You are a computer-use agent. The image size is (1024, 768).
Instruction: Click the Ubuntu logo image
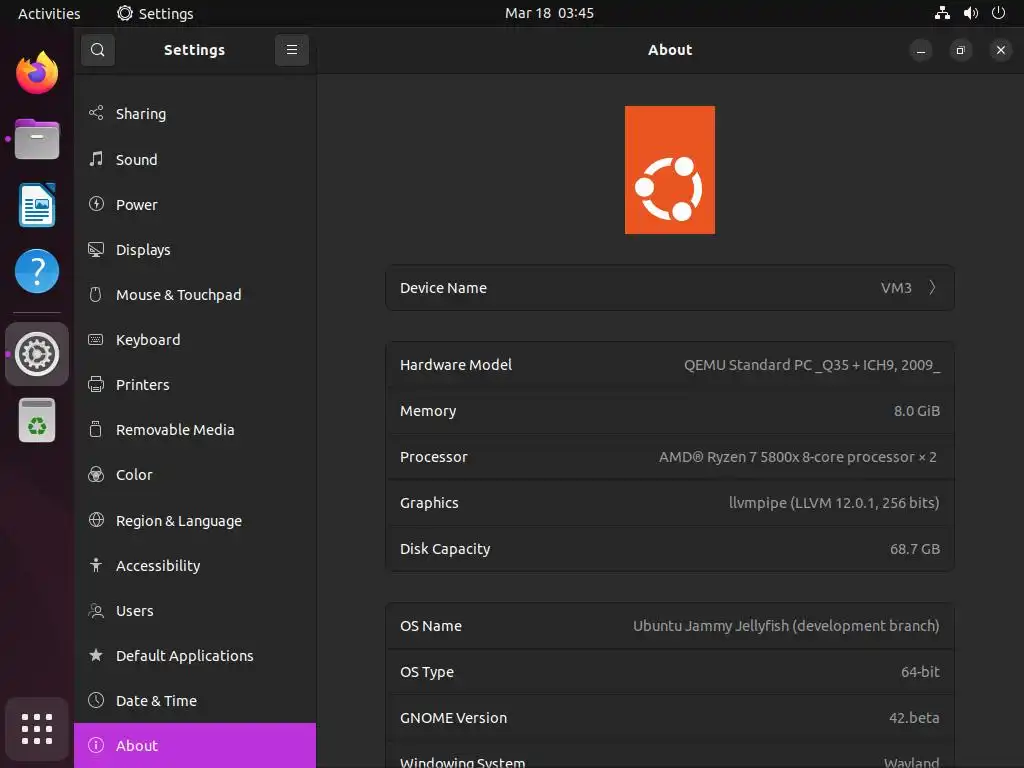click(x=670, y=170)
